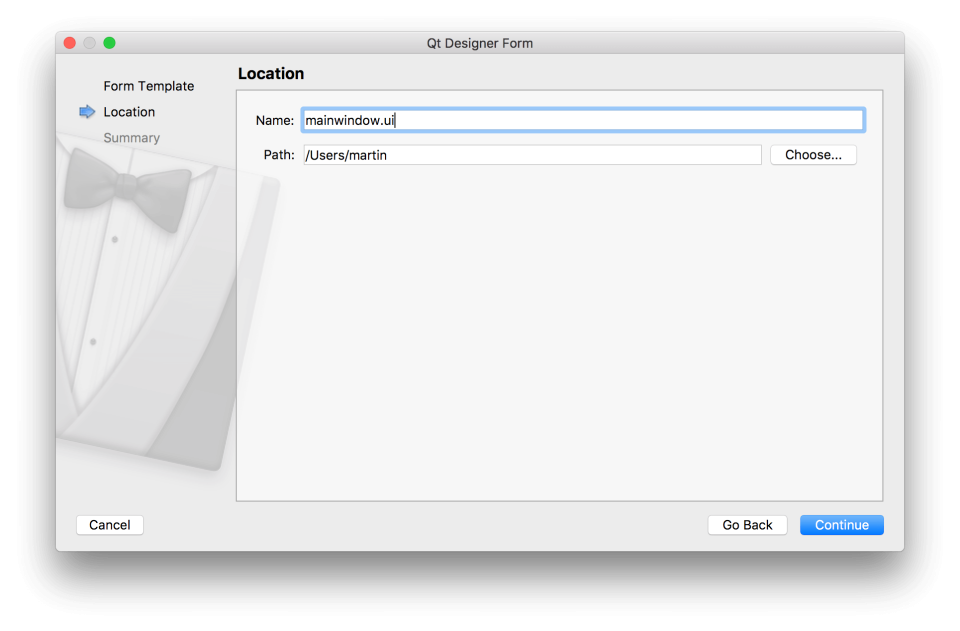Click the green zoom window button
This screenshot has height=631, width=960.
109,43
